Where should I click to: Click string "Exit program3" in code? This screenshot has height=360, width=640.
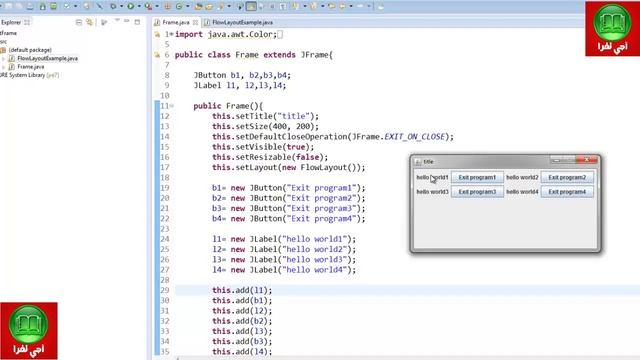(x=321, y=208)
